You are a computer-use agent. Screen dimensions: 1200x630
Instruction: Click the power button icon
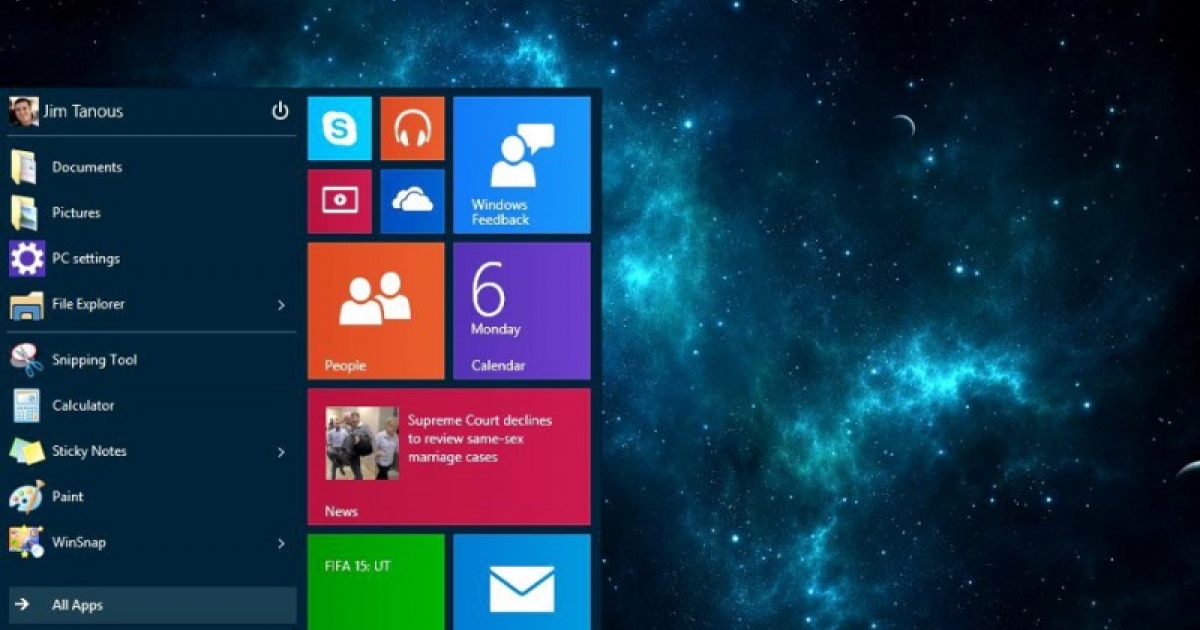tap(280, 111)
